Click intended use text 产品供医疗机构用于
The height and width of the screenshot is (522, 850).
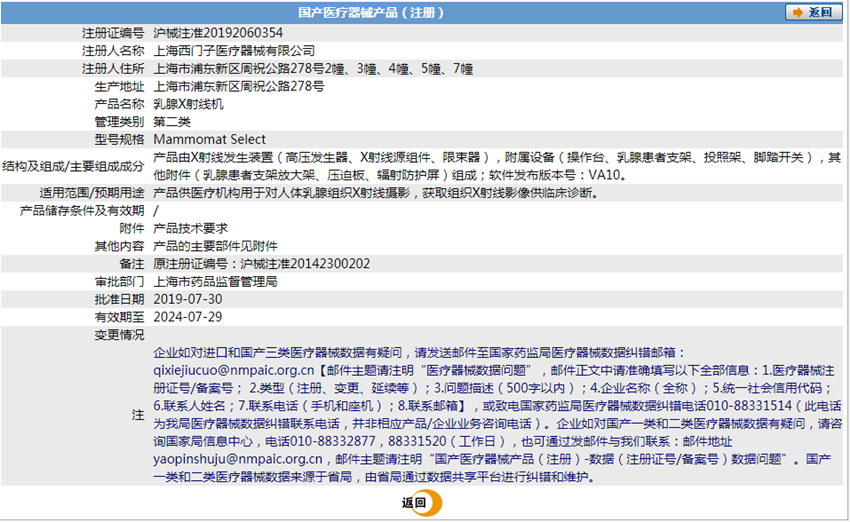click(x=376, y=193)
